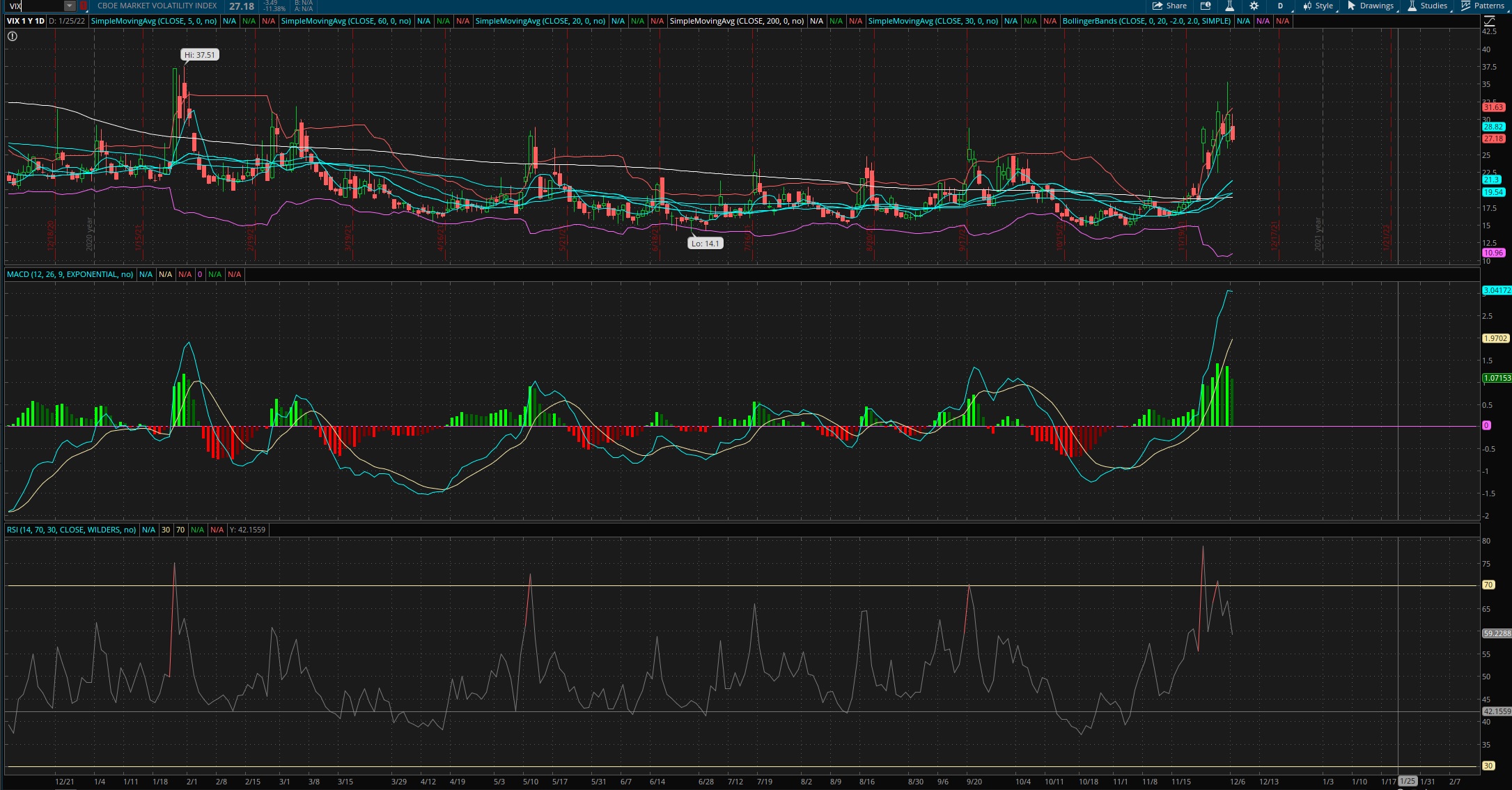
Task: Click the flask Edit Studies icon
Action: [1229, 6]
